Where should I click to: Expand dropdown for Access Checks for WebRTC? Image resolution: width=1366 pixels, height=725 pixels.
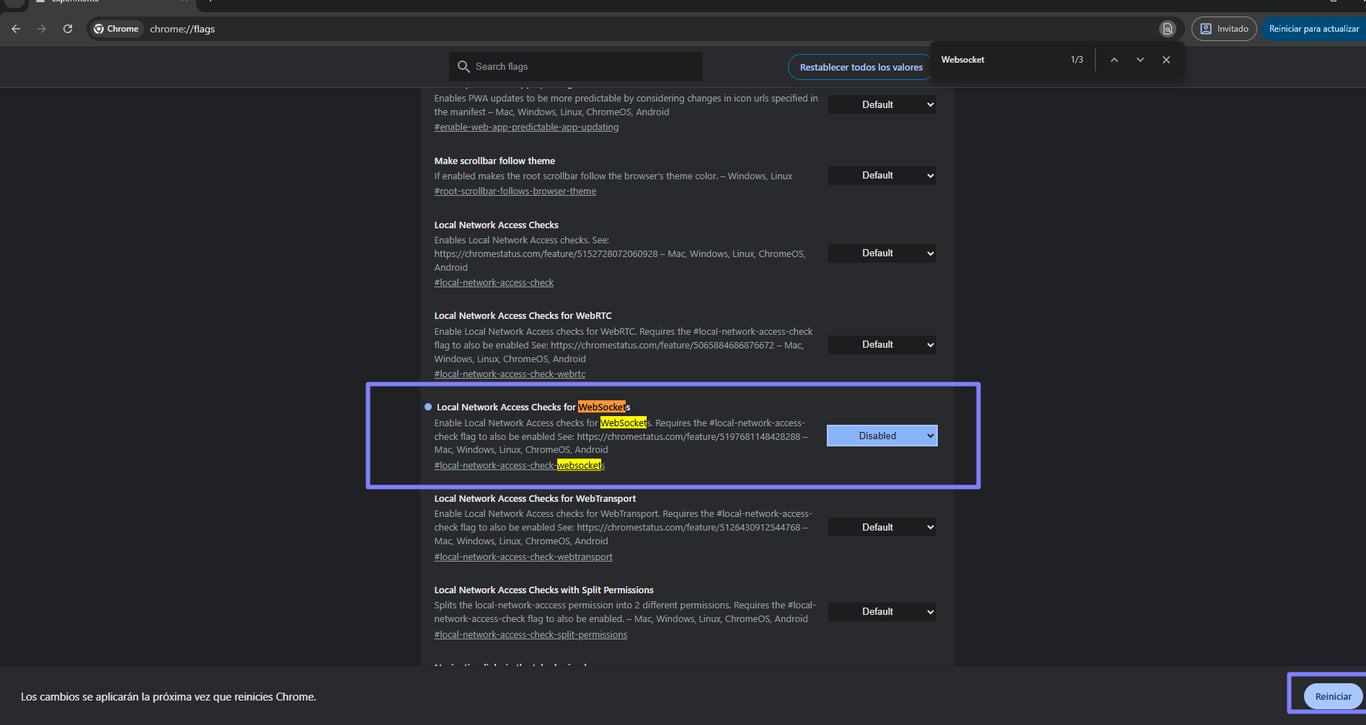(882, 344)
